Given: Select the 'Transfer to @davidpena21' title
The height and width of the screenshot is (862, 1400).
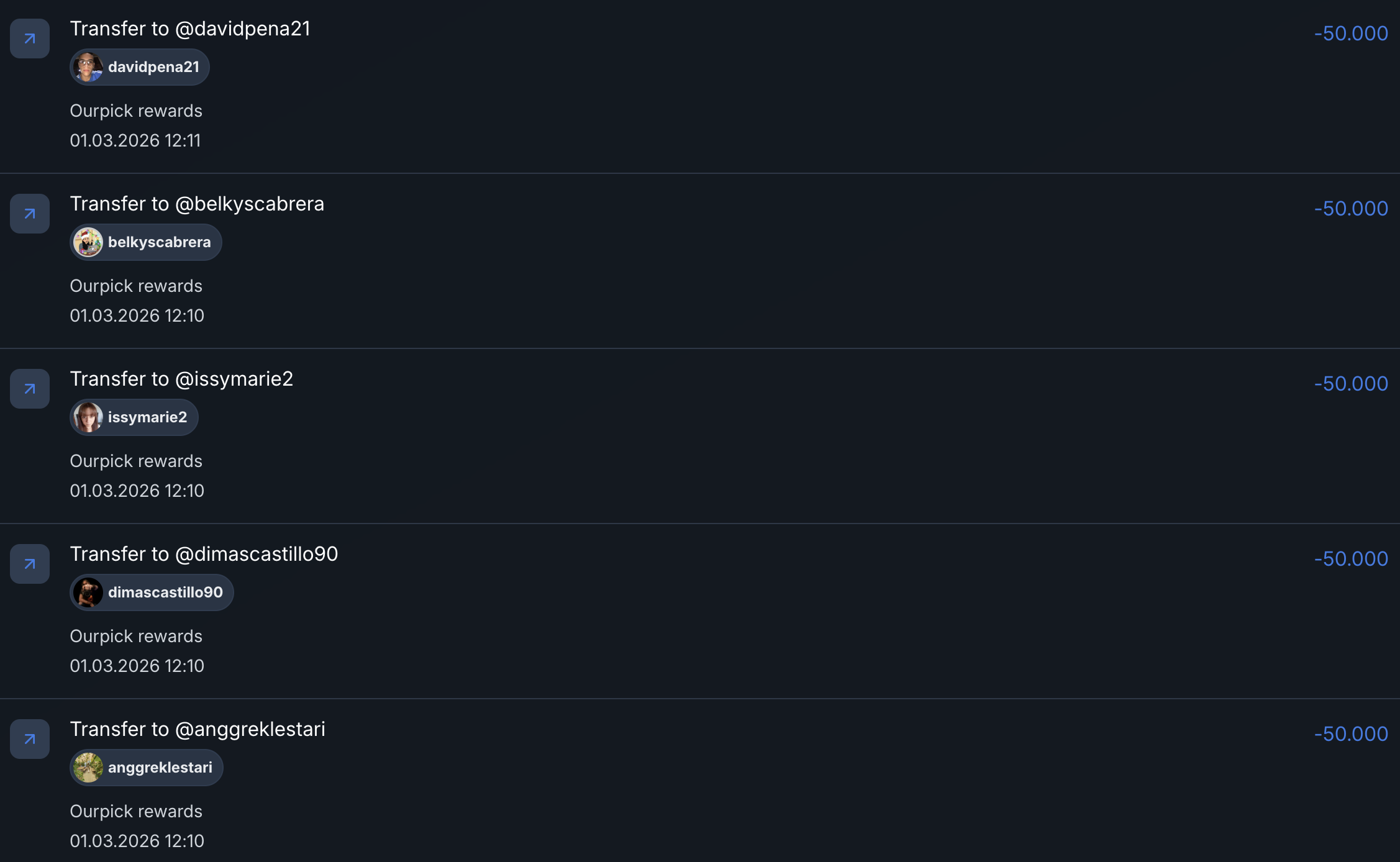Looking at the screenshot, I should 190,29.
